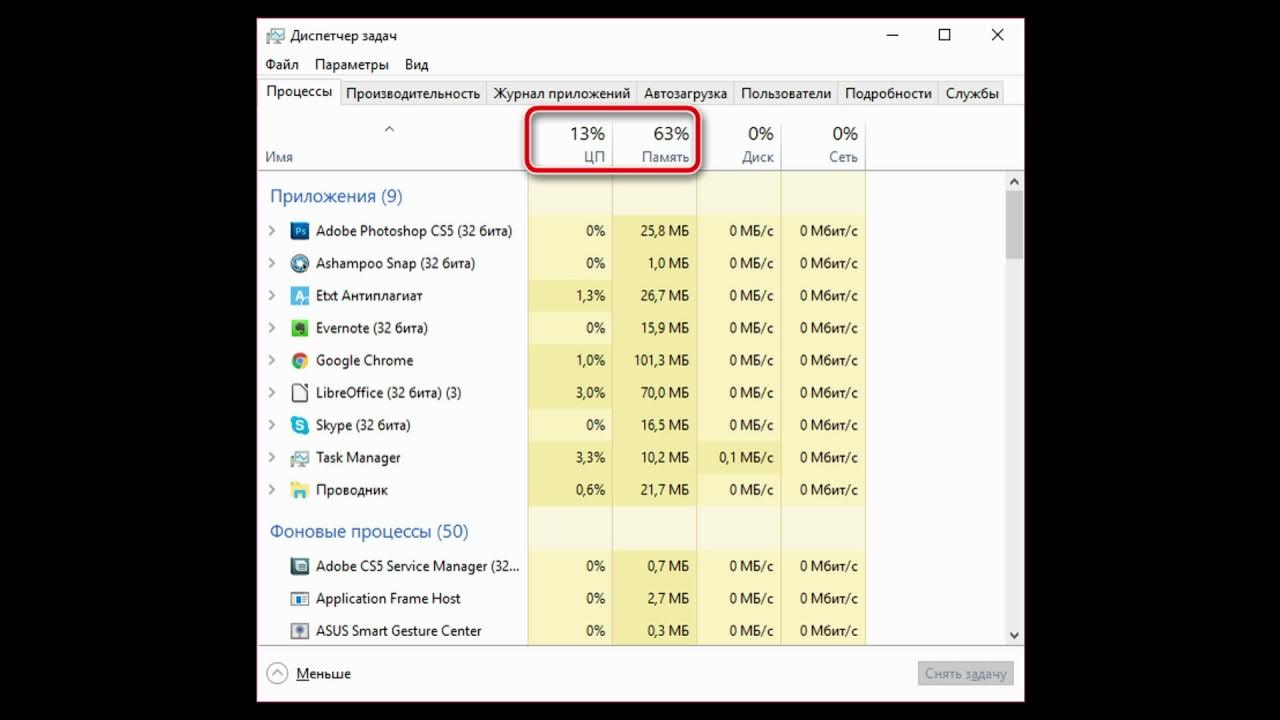Click the LibreOffice document icon
This screenshot has width=1280, height=720.
(299, 393)
